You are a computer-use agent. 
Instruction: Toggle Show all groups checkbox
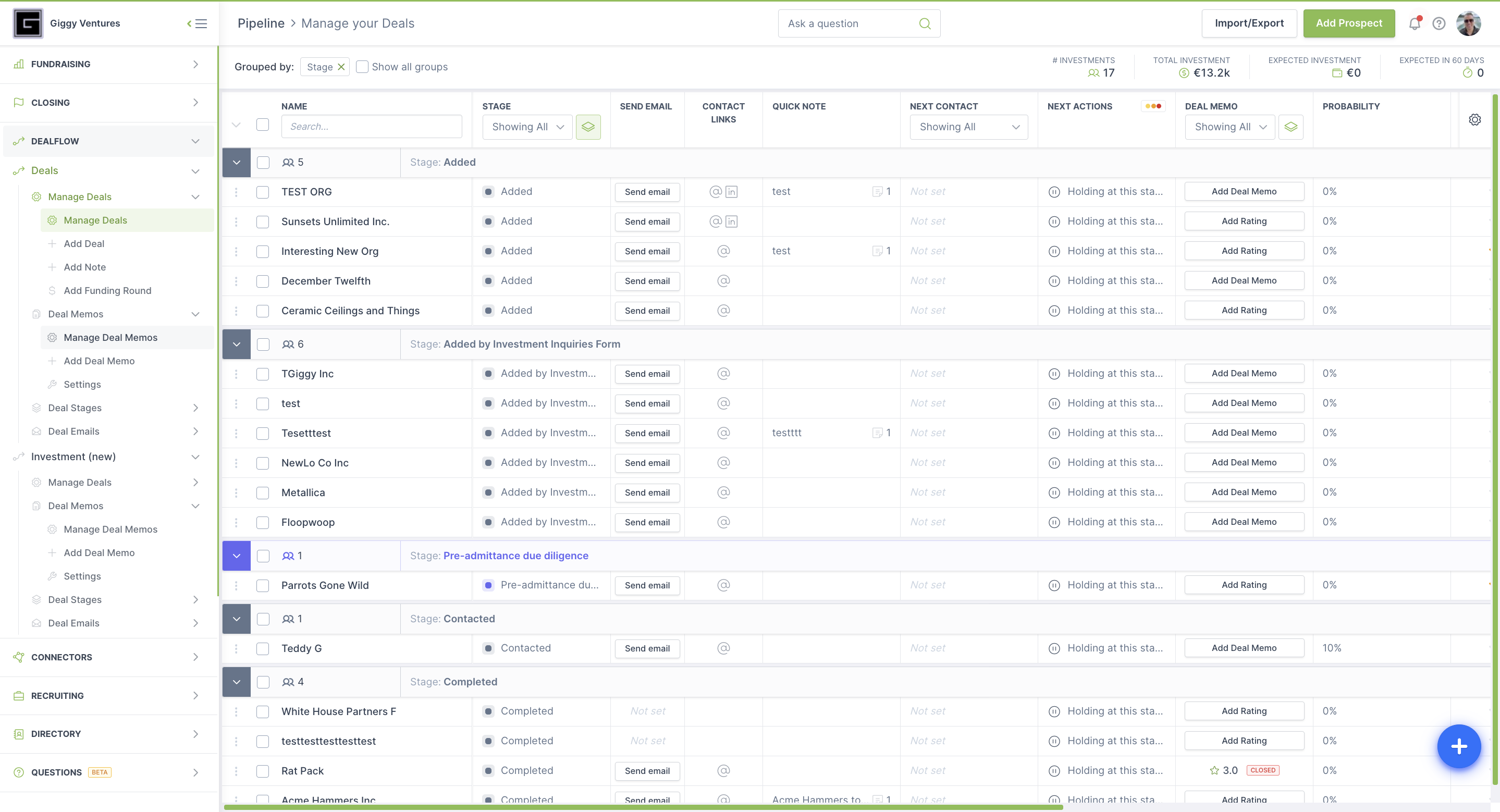point(361,66)
